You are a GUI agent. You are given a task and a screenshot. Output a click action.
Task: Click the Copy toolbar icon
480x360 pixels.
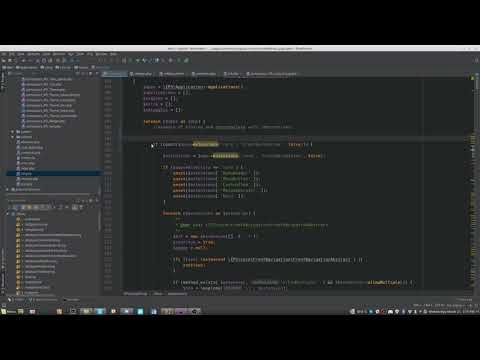[44, 60]
